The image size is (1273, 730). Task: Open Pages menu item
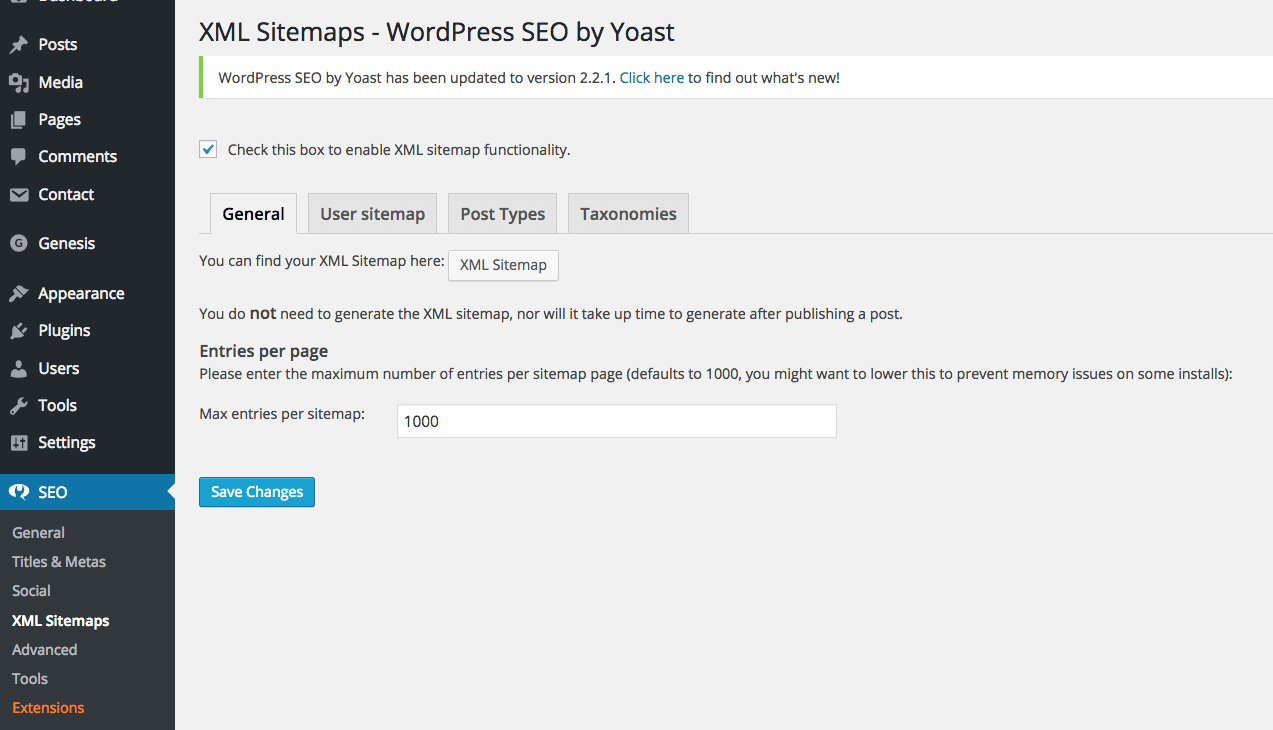[59, 120]
